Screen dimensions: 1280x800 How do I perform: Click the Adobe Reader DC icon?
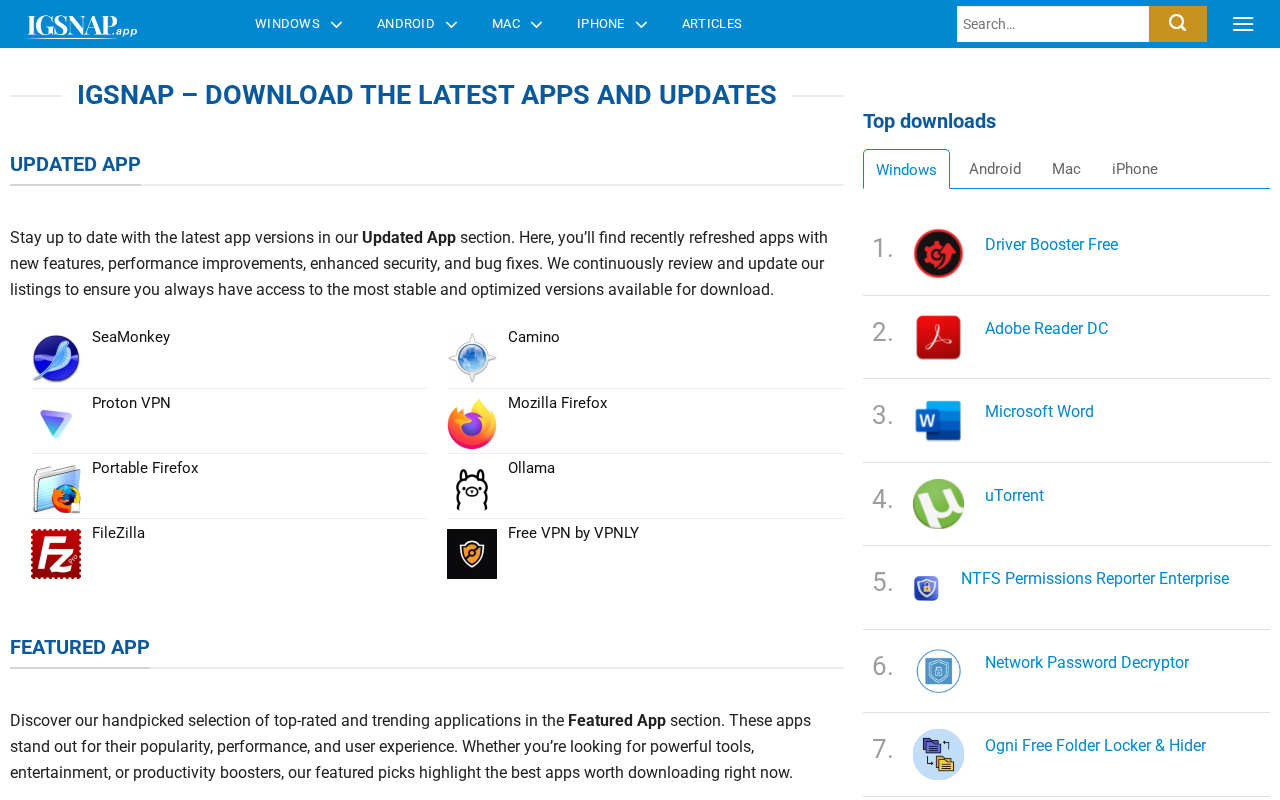click(938, 337)
